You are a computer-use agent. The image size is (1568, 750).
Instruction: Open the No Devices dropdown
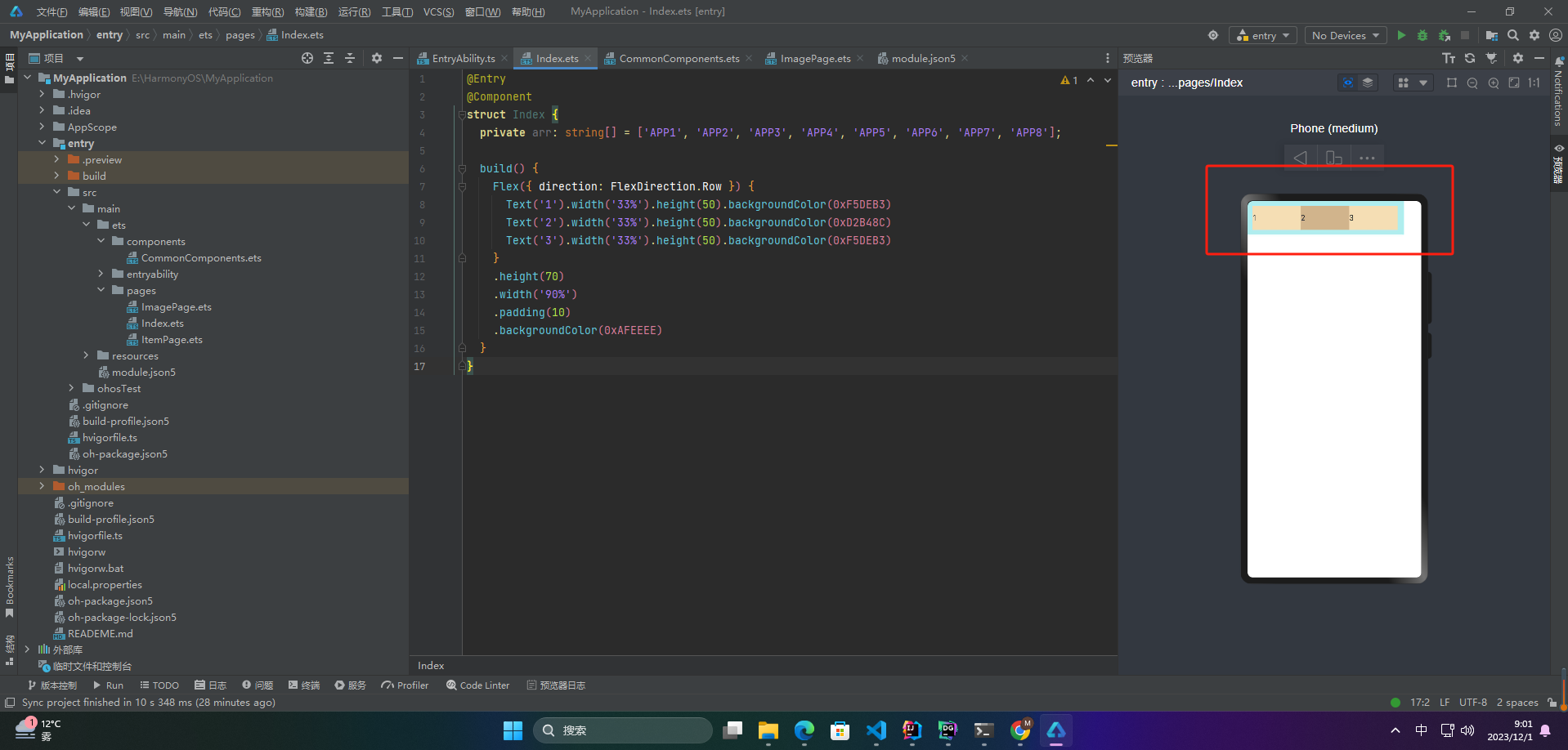click(1346, 35)
